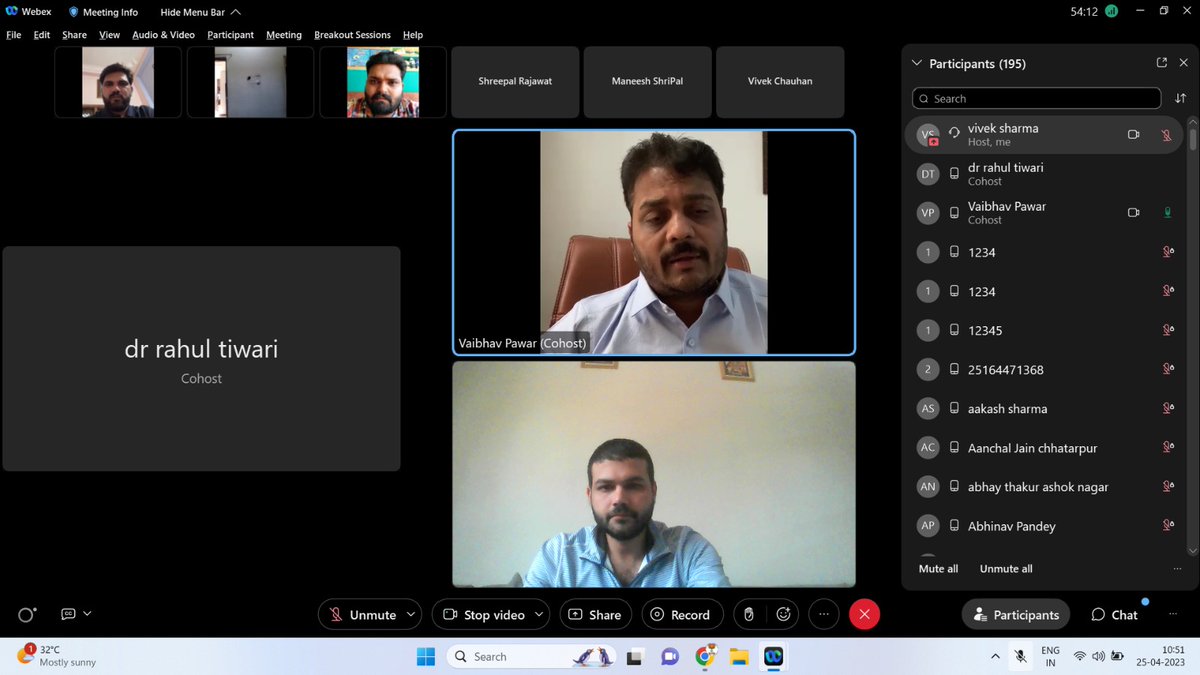
Task: Toggle Unmute for your microphone
Action: pyautogui.click(x=363, y=615)
